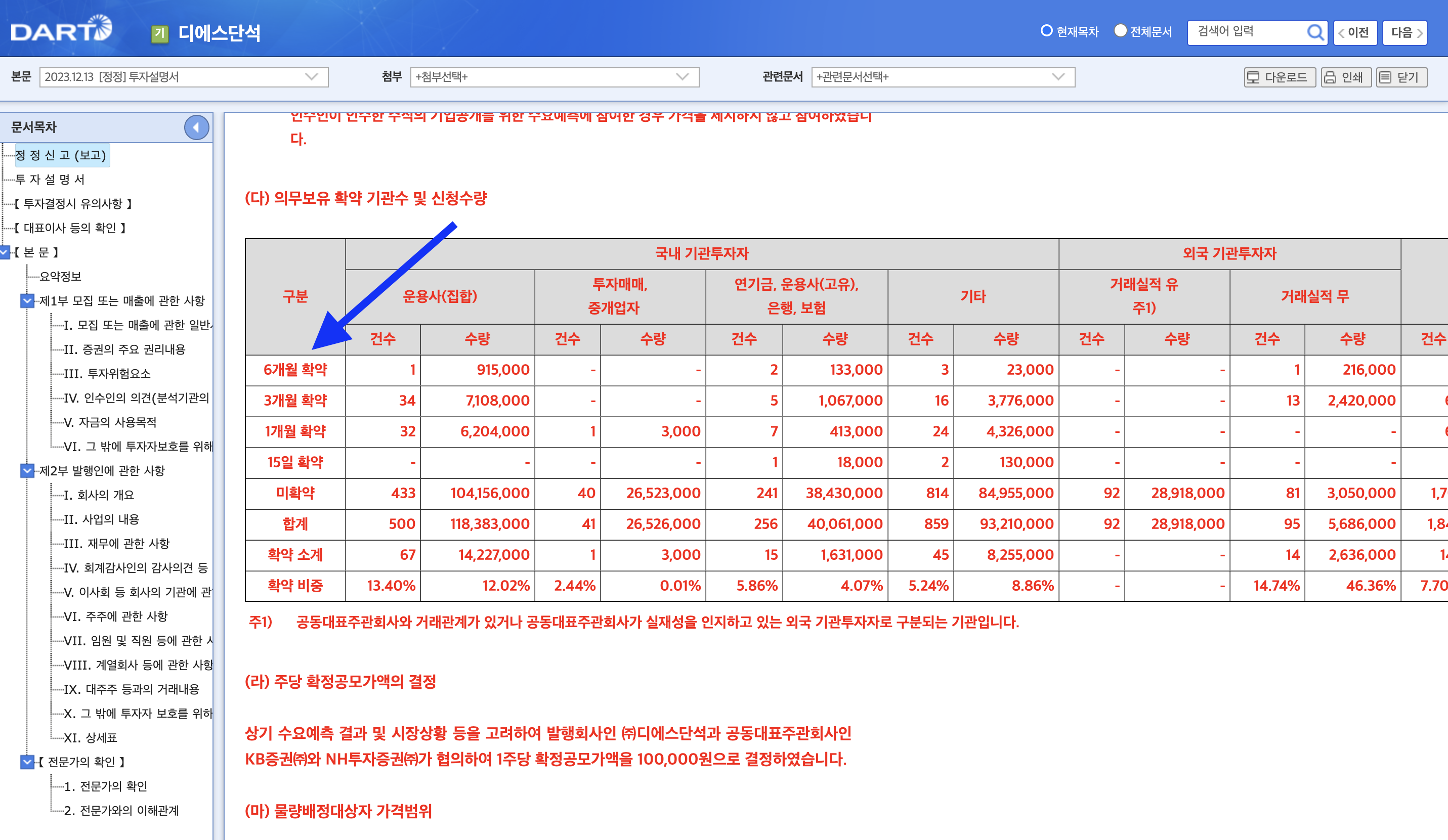Click the search magnifier icon
The image size is (1448, 840).
1315,32
